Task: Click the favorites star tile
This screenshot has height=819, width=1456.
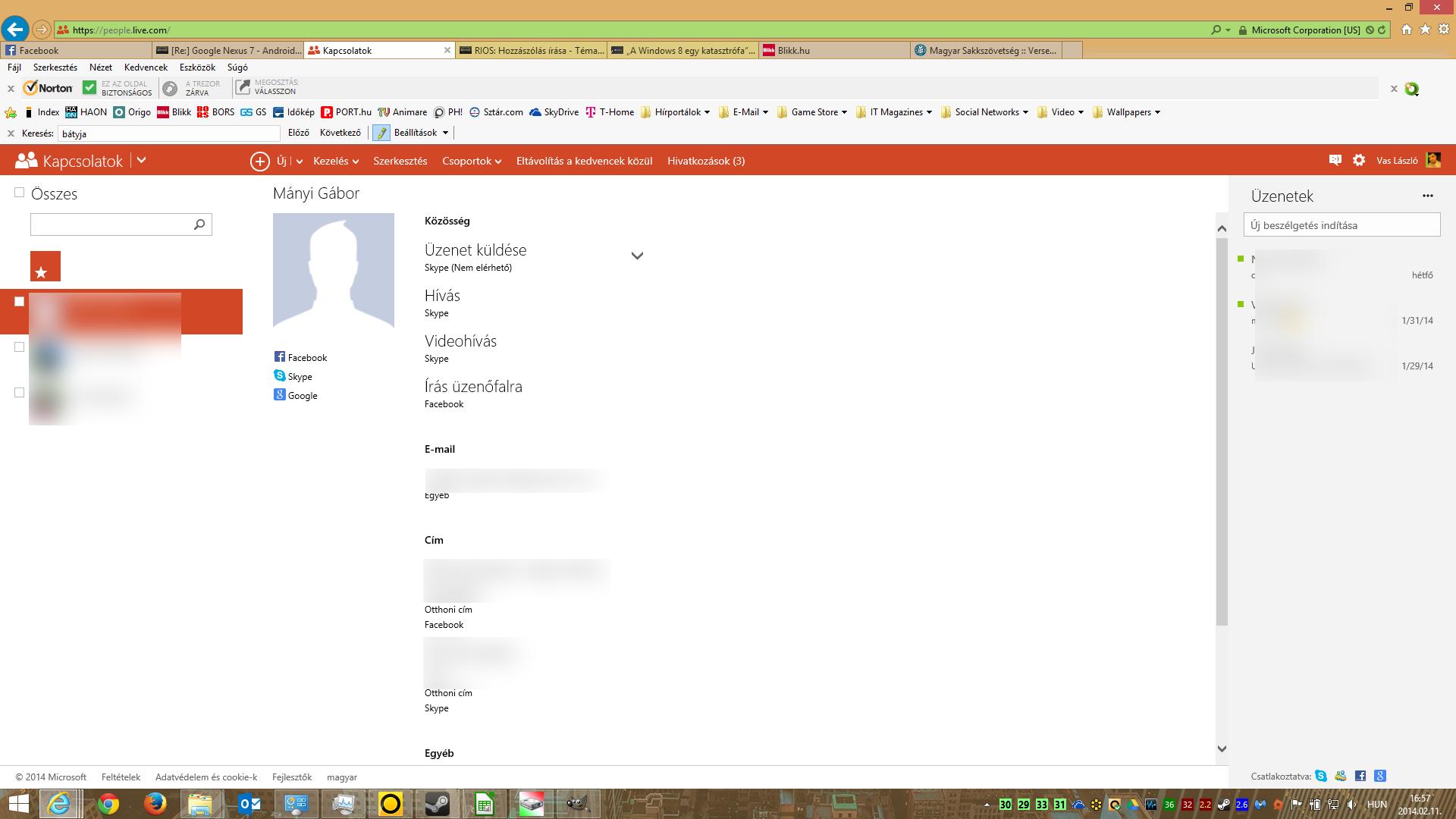Action: 45,266
